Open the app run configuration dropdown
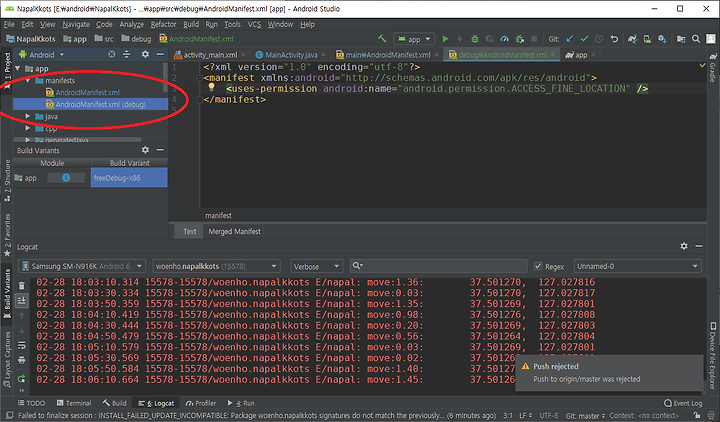The width and height of the screenshot is (720, 422). [x=414, y=39]
